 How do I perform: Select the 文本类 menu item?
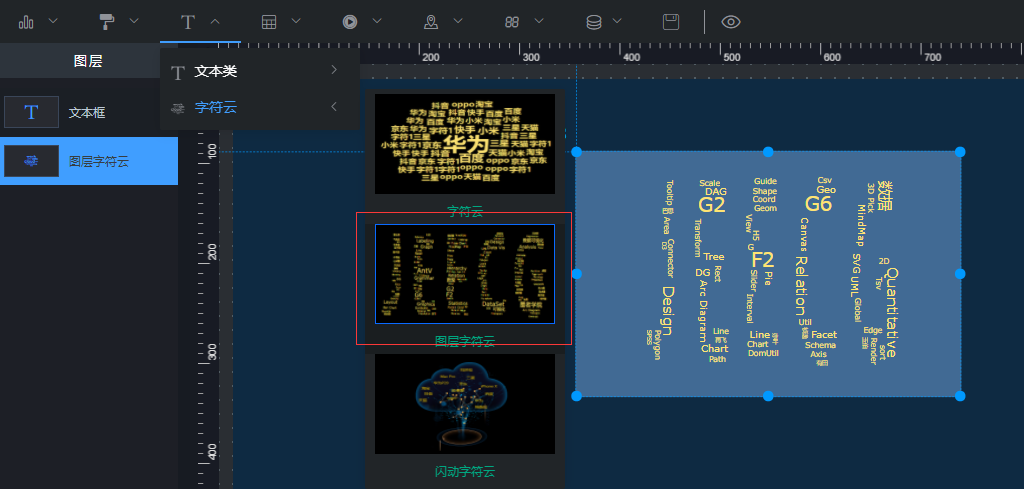coord(260,71)
